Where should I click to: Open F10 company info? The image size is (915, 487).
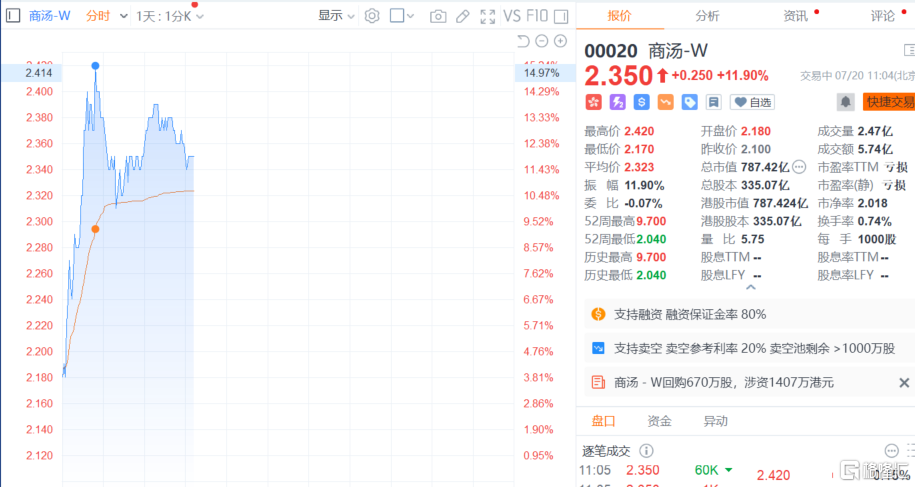[536, 16]
